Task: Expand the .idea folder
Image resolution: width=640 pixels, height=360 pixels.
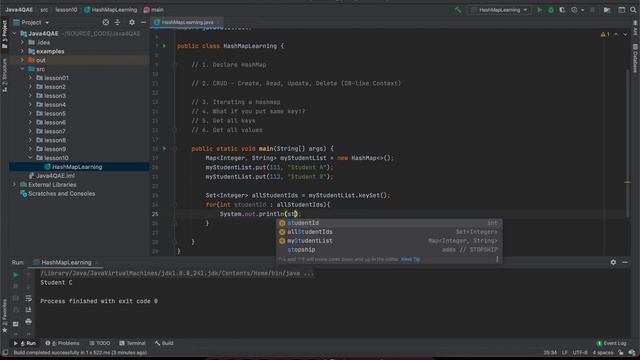Action: (x=22, y=42)
